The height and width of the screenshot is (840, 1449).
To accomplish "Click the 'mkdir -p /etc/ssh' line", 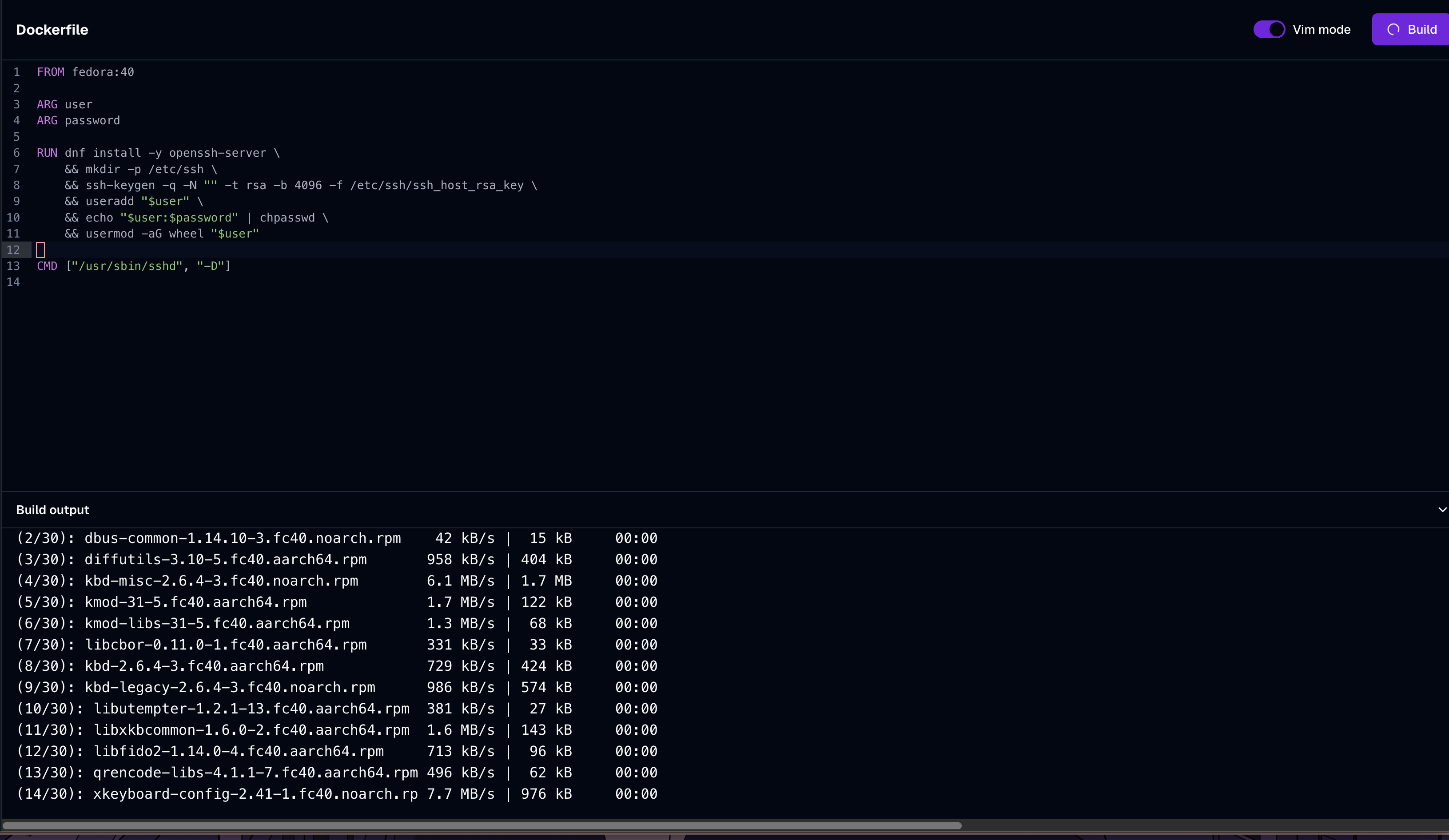I will [x=141, y=170].
